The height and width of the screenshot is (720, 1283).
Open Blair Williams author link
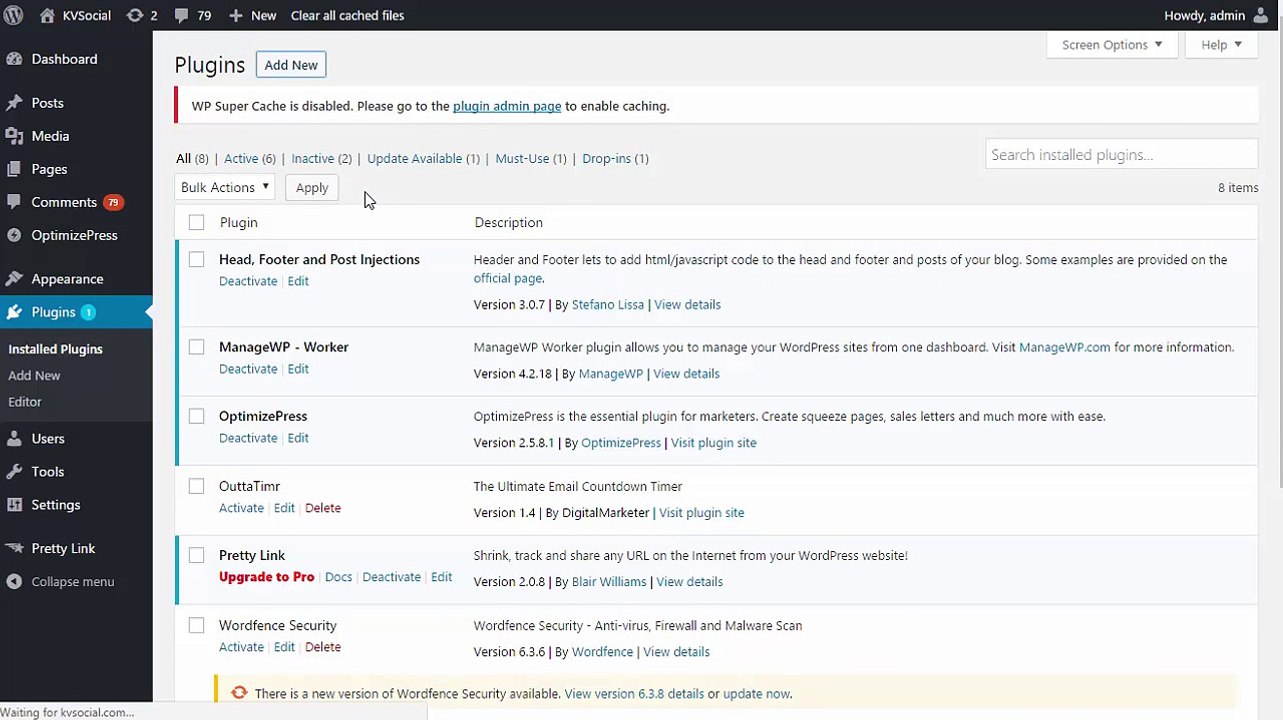click(609, 581)
